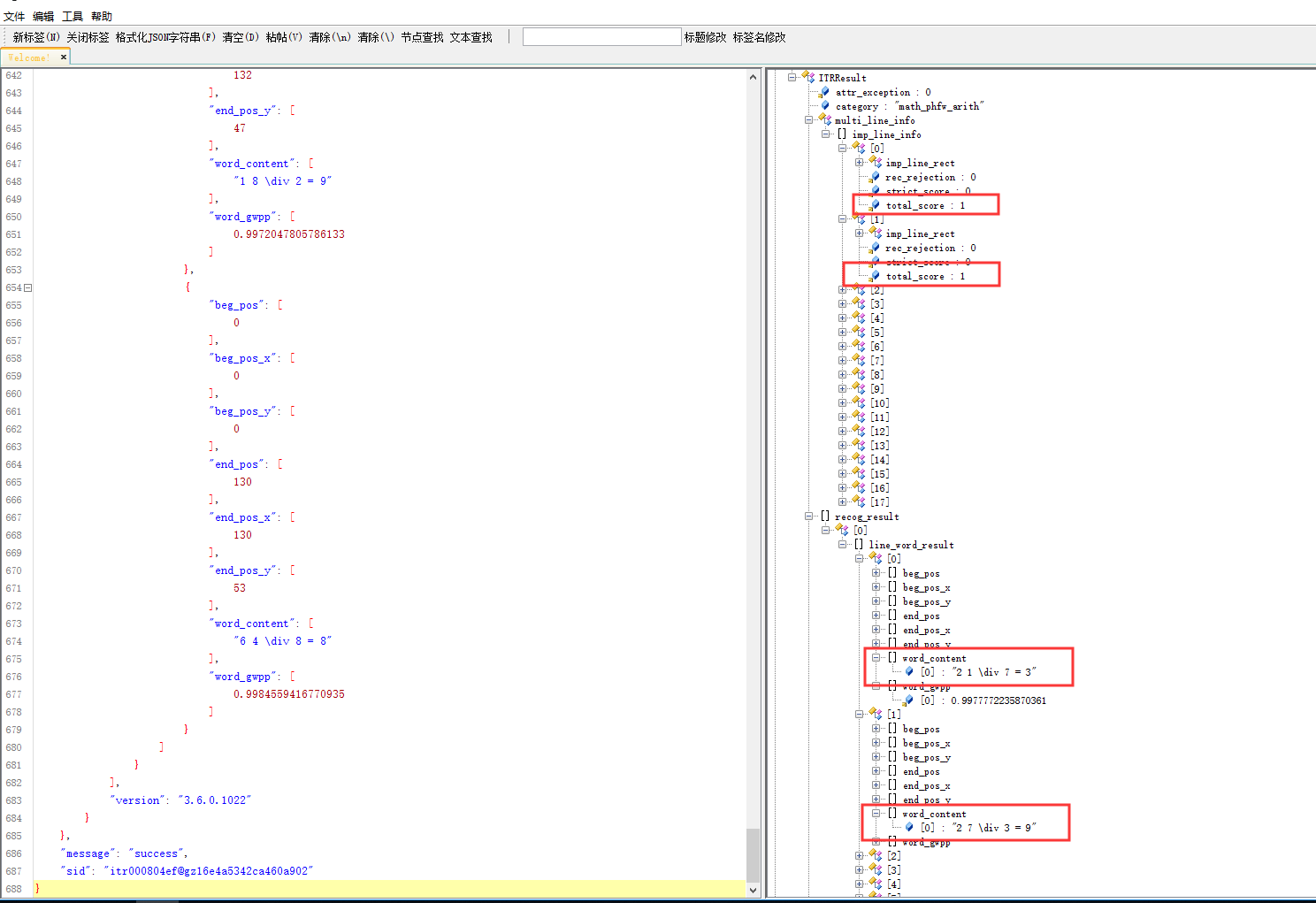Click the object icon of imp_line_info [14]

click(859, 460)
